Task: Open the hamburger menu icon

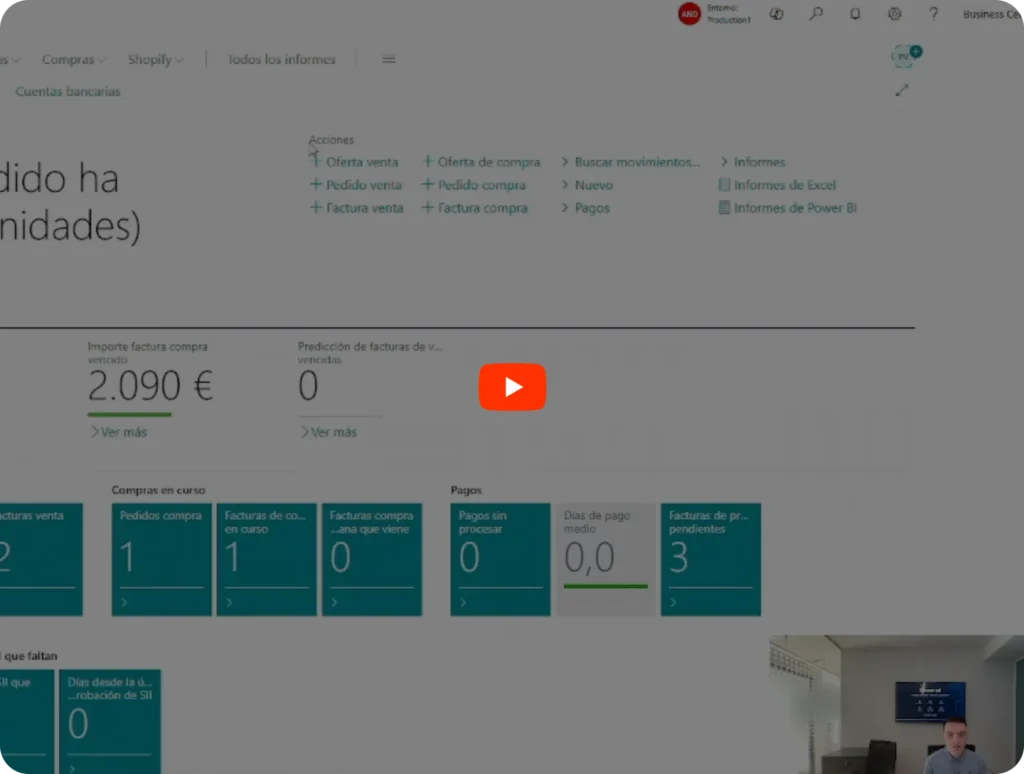Action: coord(389,60)
